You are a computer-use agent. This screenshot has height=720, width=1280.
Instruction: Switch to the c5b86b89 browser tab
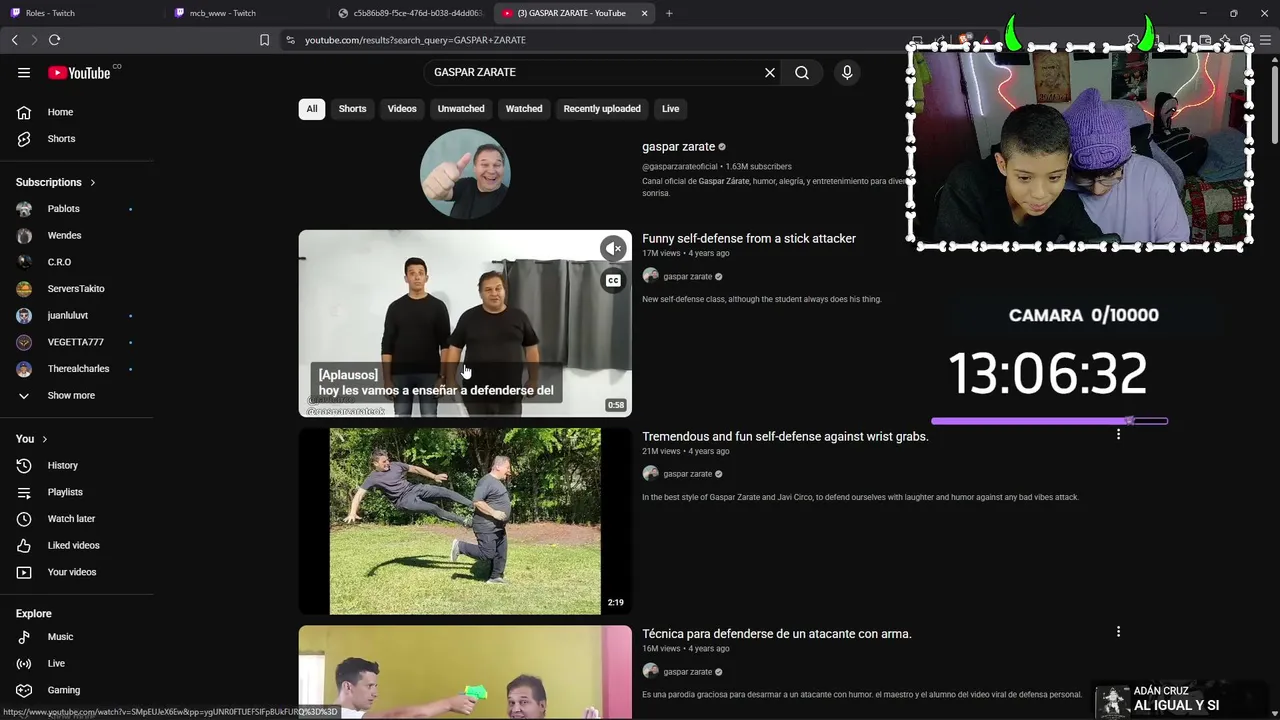point(410,13)
